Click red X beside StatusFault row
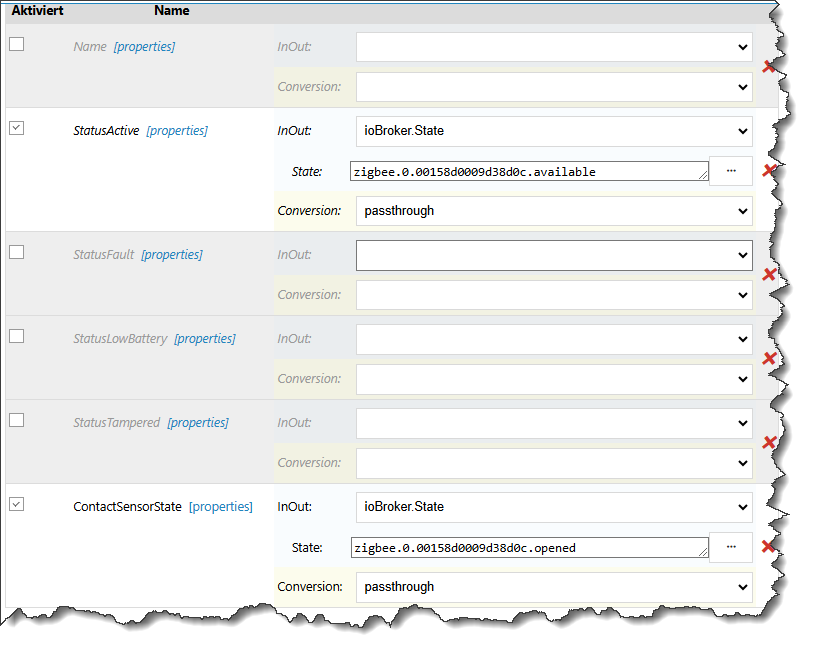The image size is (813, 650). point(768,274)
